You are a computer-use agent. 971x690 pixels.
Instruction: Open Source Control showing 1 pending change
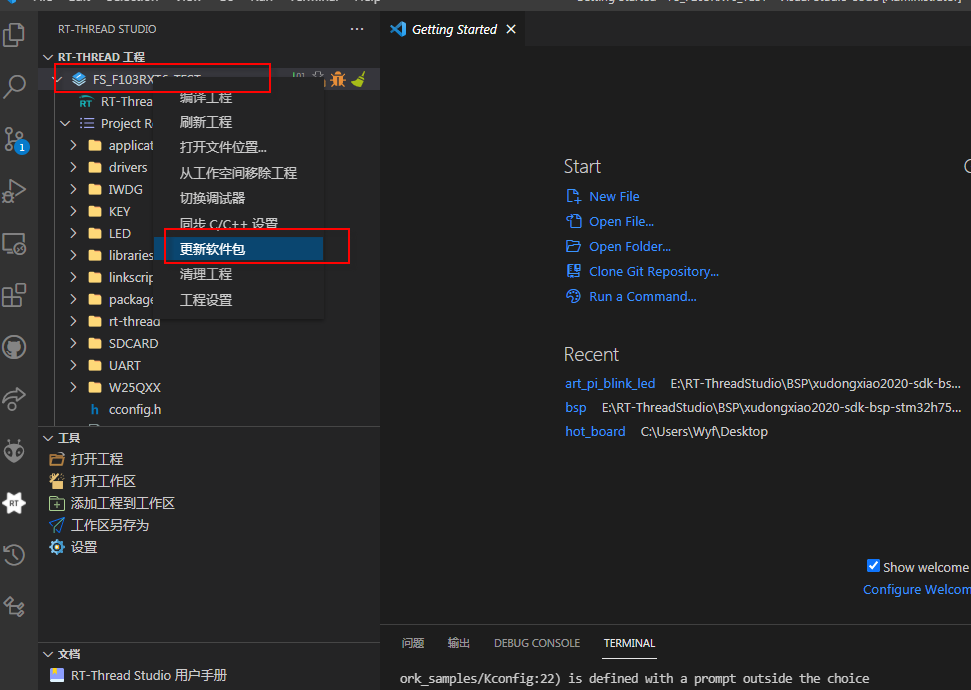coord(15,138)
